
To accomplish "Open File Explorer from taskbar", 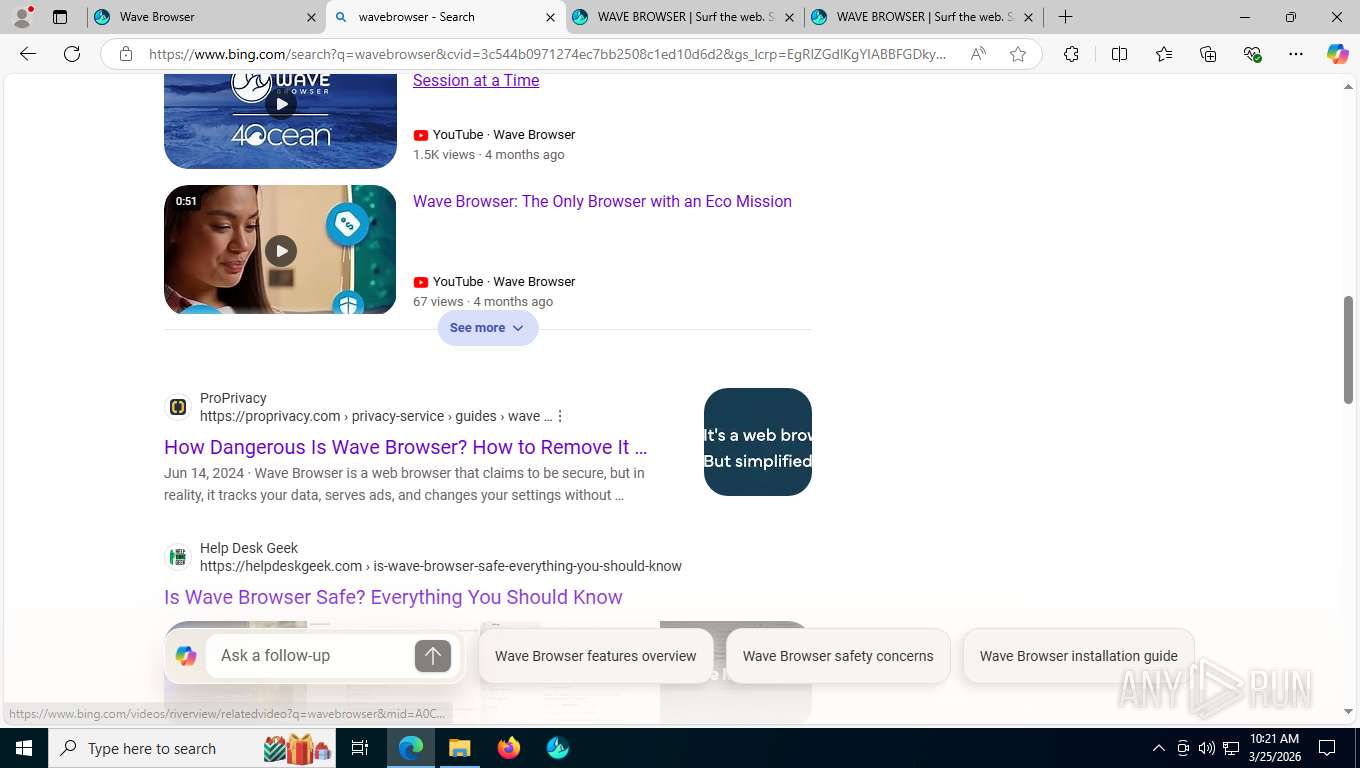I will click(x=459, y=748).
